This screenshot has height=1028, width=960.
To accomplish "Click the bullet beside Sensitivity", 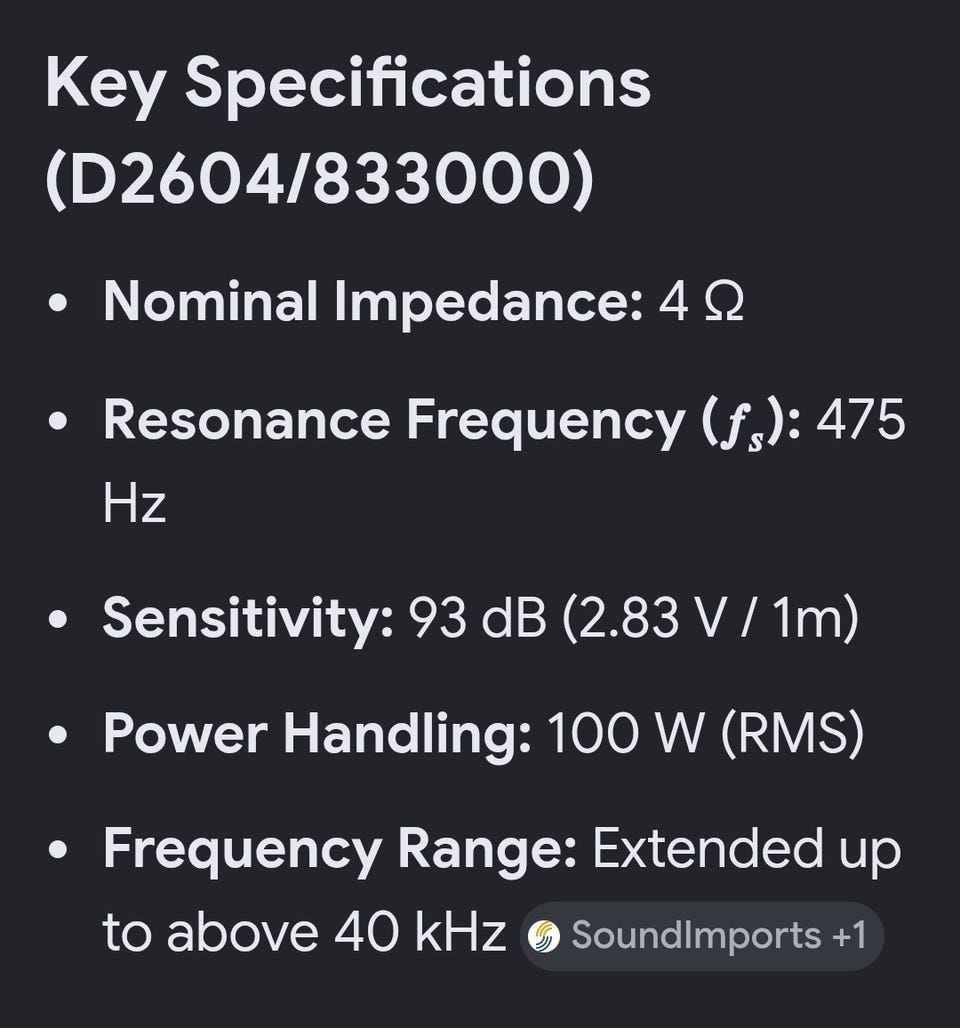I will (x=58, y=620).
